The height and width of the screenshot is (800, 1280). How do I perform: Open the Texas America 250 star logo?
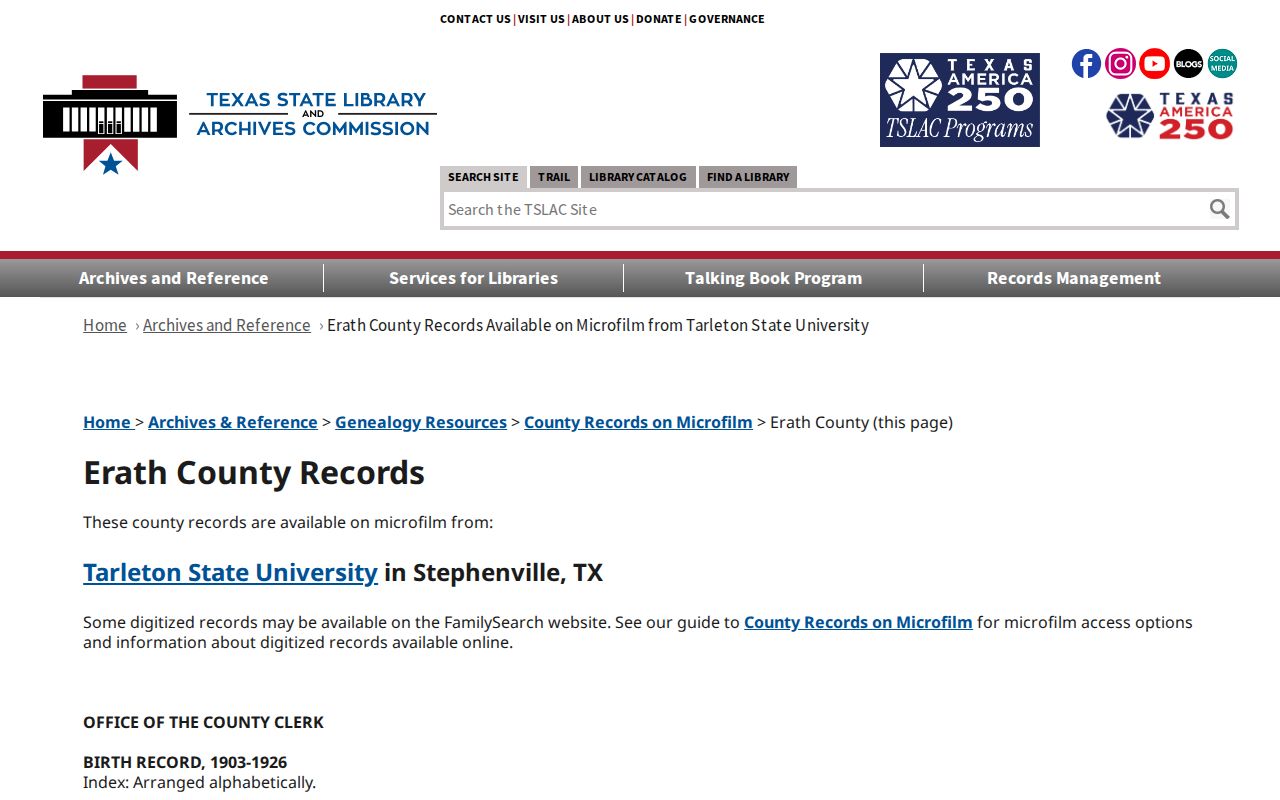[x=1170, y=116]
